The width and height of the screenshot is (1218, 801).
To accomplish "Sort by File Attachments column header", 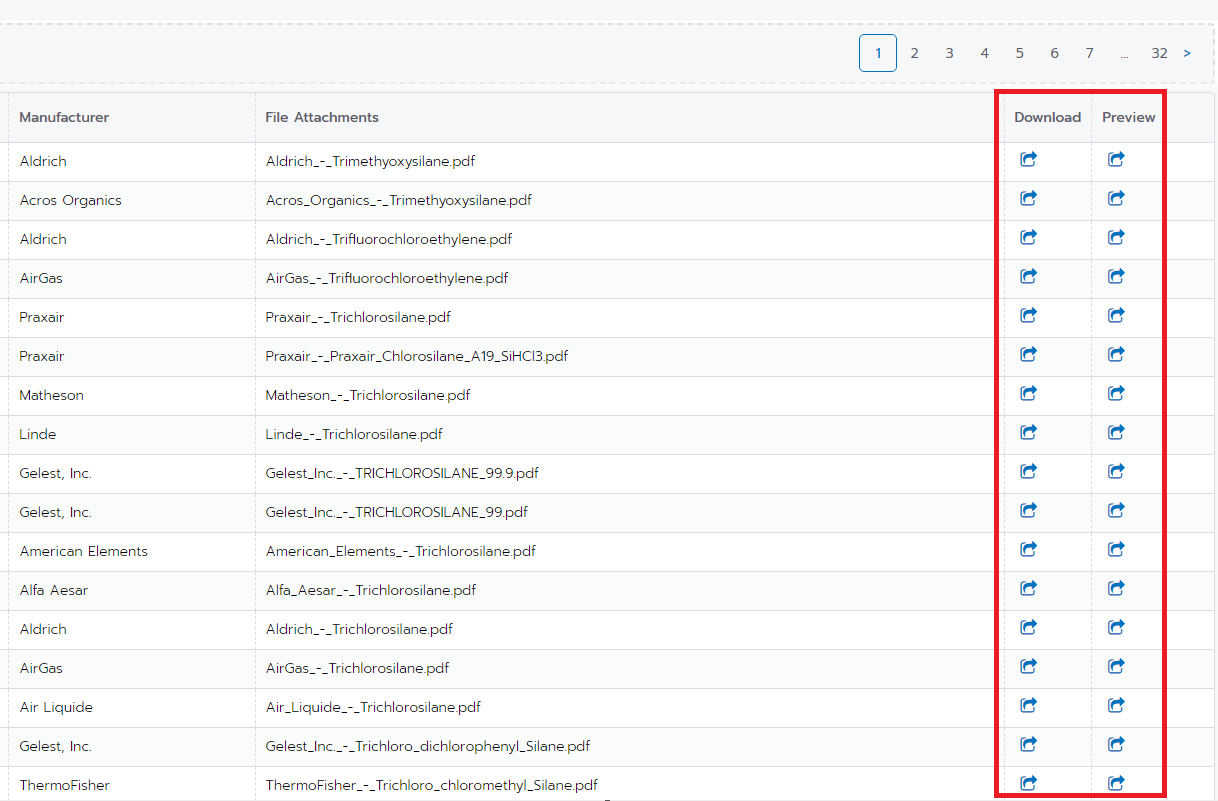I will click(322, 117).
